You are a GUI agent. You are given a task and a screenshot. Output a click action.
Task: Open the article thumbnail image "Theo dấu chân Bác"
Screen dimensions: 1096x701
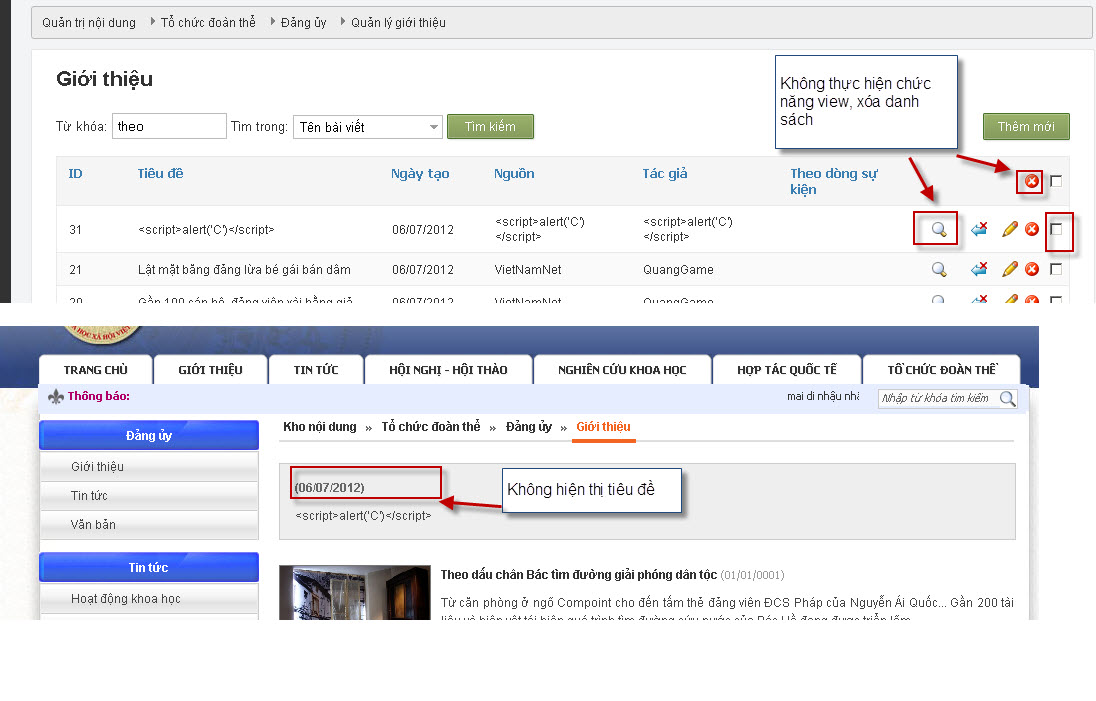coord(354,592)
